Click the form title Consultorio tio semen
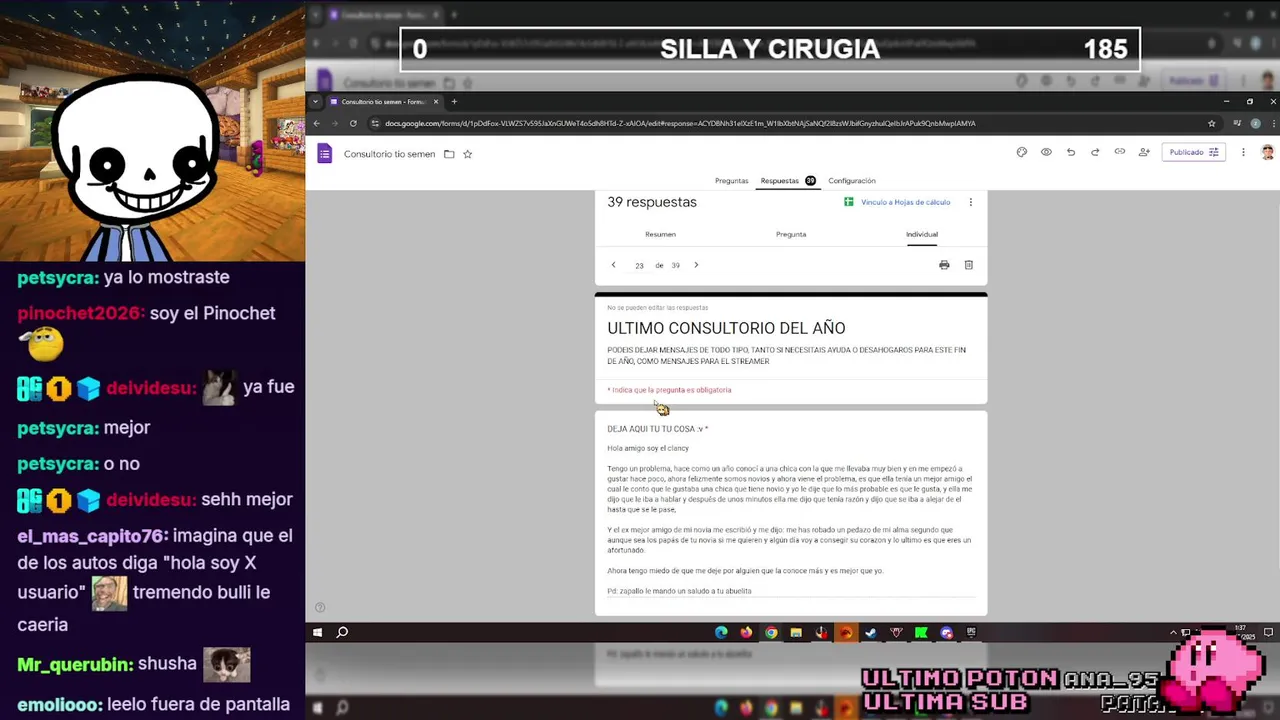 pyautogui.click(x=389, y=154)
